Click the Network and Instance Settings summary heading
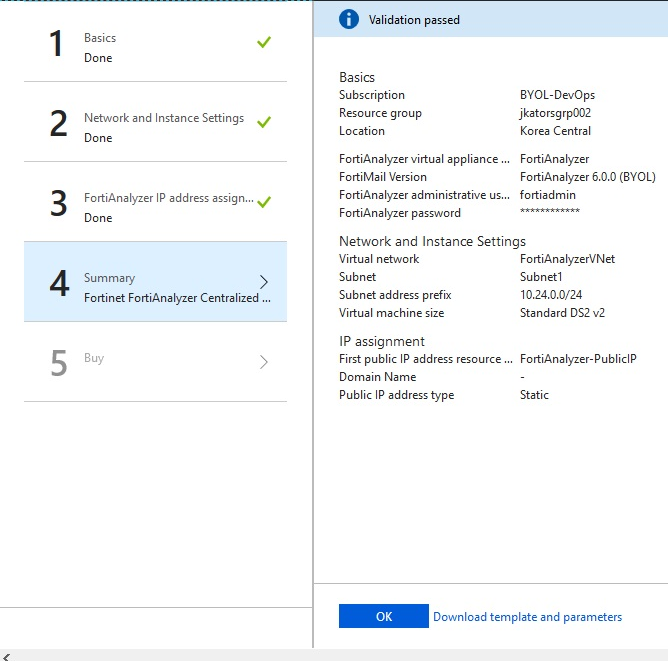The height and width of the screenshot is (661, 668). [432, 241]
